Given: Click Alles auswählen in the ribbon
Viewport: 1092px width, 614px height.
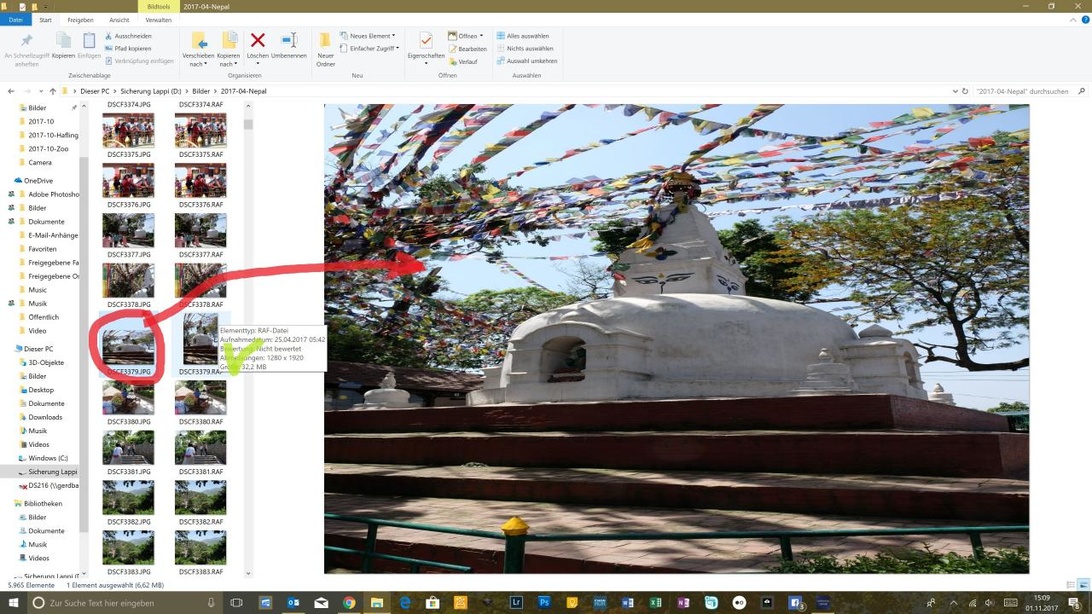Looking at the screenshot, I should point(527,36).
